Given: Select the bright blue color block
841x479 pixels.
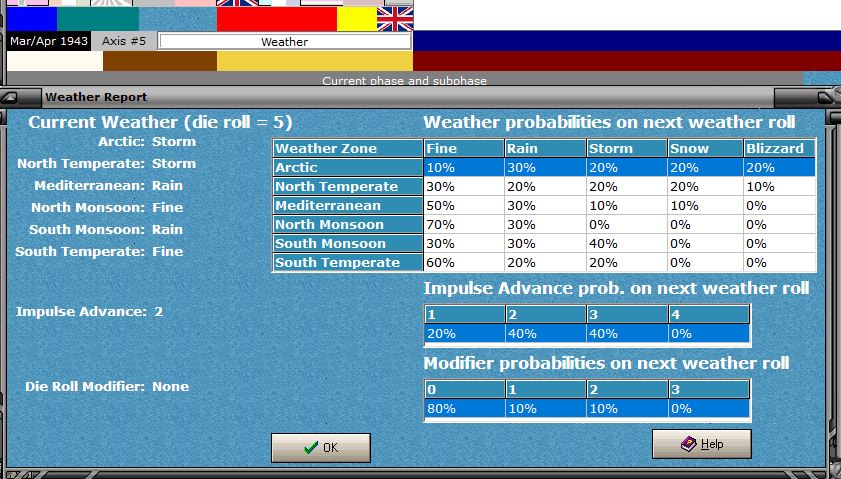Looking at the screenshot, I should click(32, 19).
